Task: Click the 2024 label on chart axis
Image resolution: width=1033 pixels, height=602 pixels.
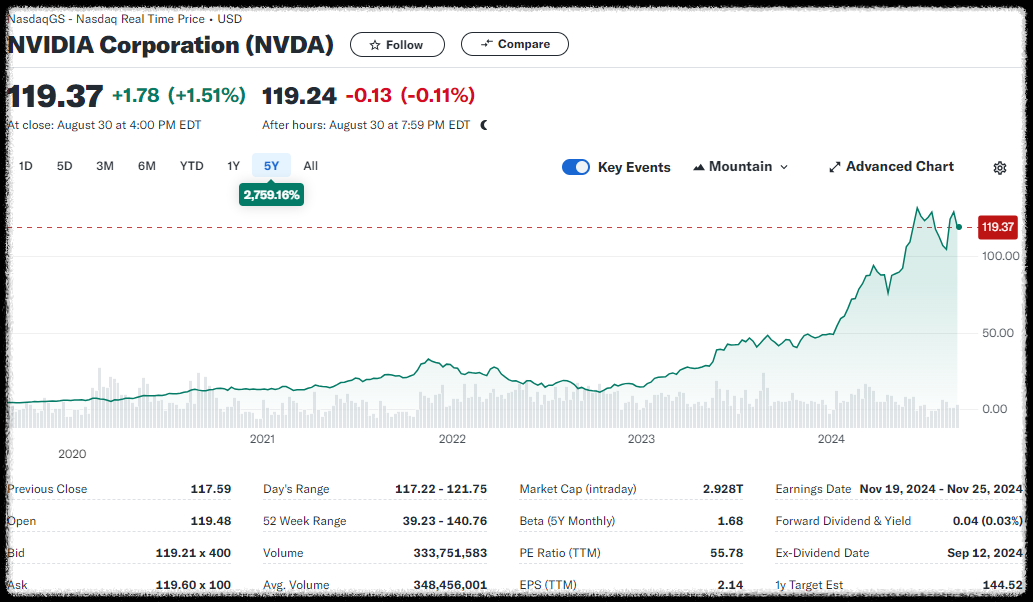Action: pos(831,439)
